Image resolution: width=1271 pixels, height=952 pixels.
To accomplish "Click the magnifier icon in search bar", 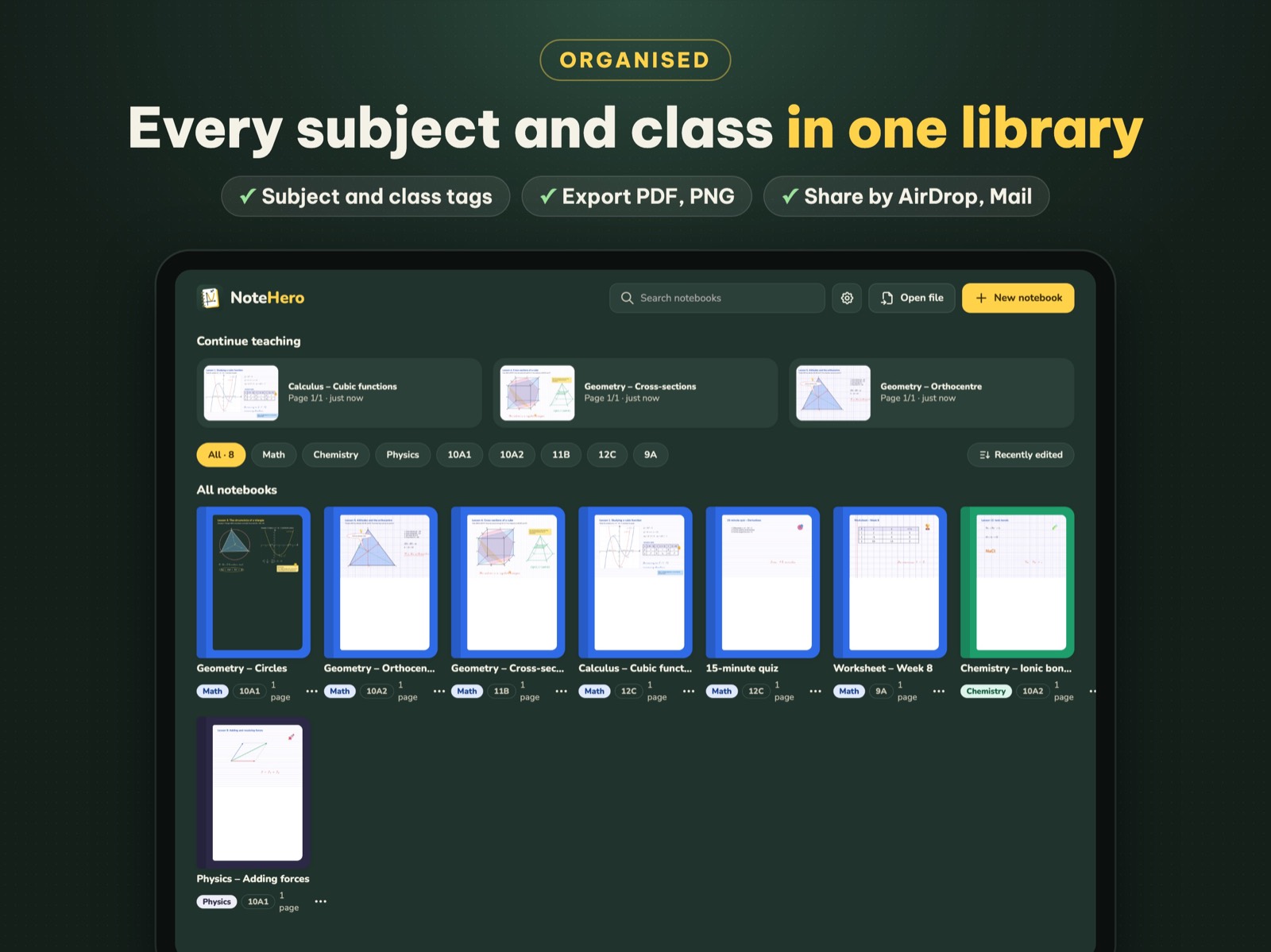I will tap(627, 298).
